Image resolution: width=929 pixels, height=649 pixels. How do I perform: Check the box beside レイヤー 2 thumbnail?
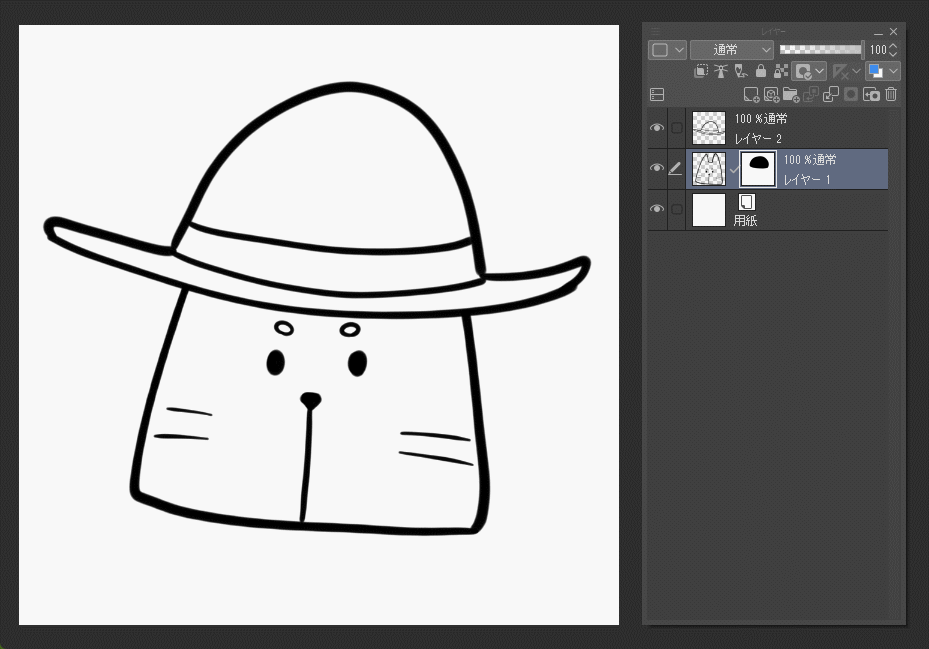pyautogui.click(x=677, y=128)
